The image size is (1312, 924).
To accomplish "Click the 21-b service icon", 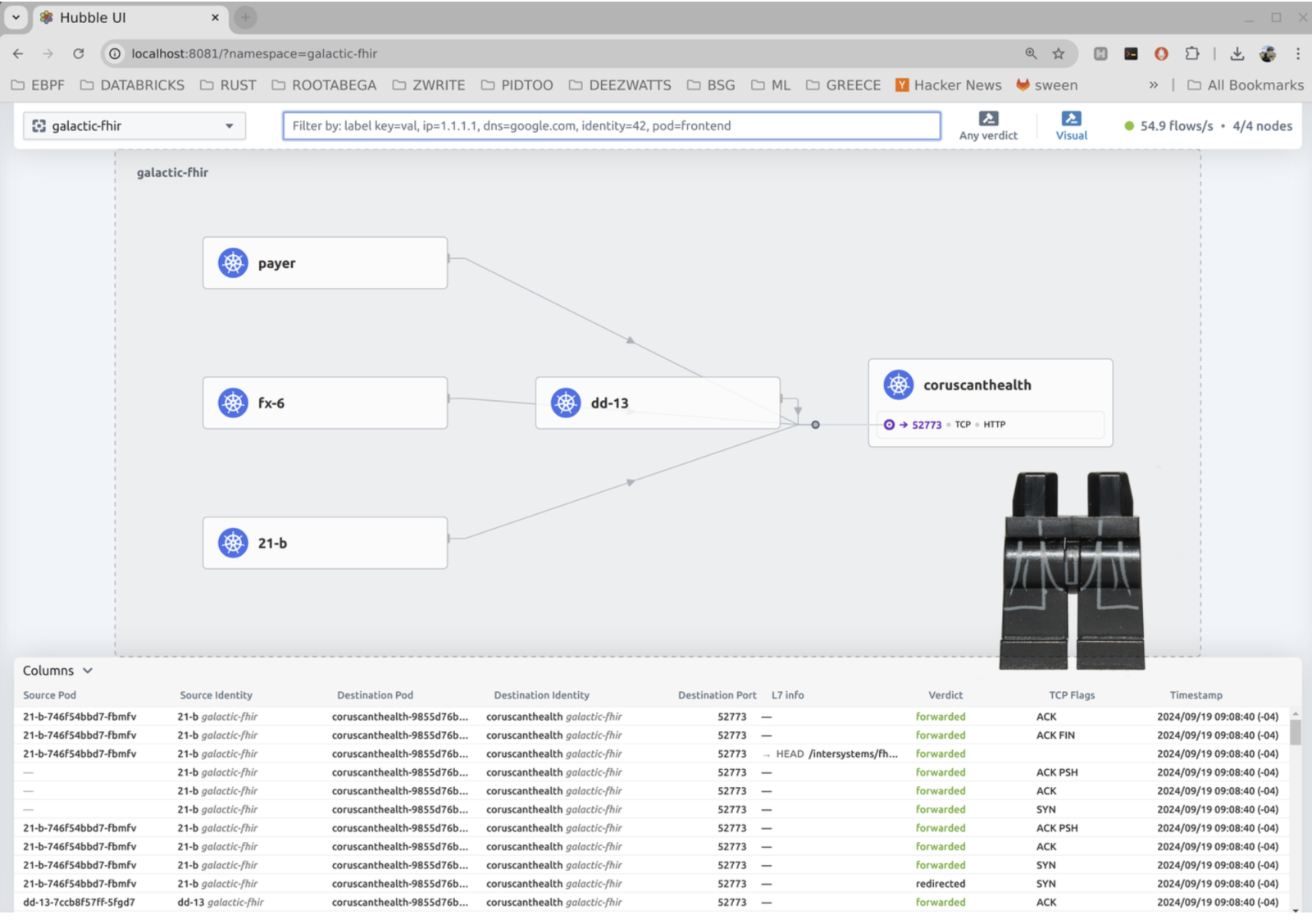I will [233, 543].
